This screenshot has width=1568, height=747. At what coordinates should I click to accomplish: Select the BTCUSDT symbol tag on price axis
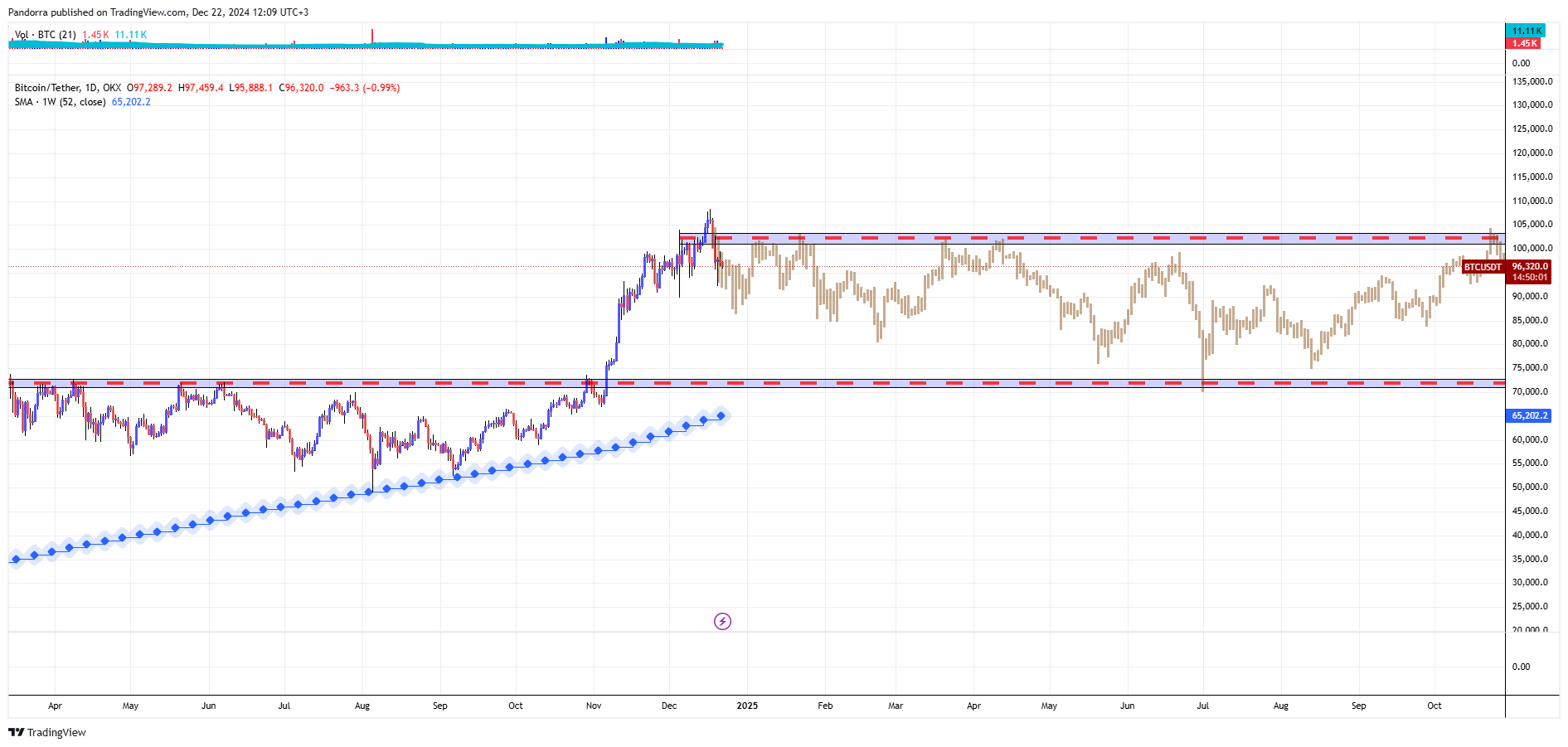pyautogui.click(x=1483, y=267)
